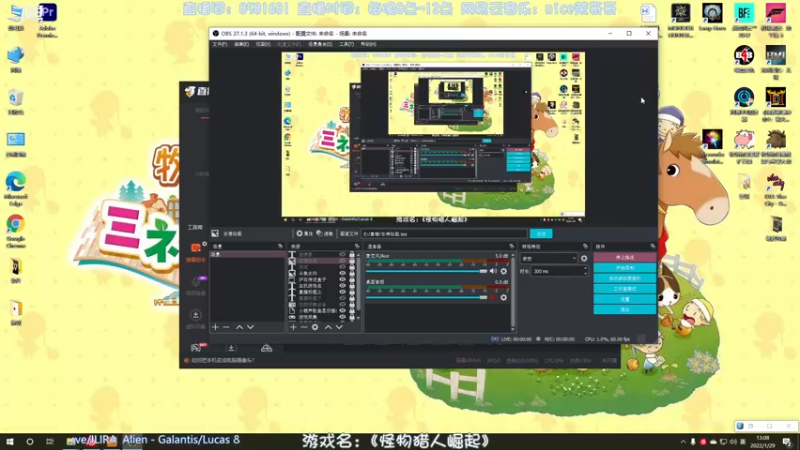The image size is (800, 450).
Task: Pop out the Audio Mixer dock icon
Action: 512,246
